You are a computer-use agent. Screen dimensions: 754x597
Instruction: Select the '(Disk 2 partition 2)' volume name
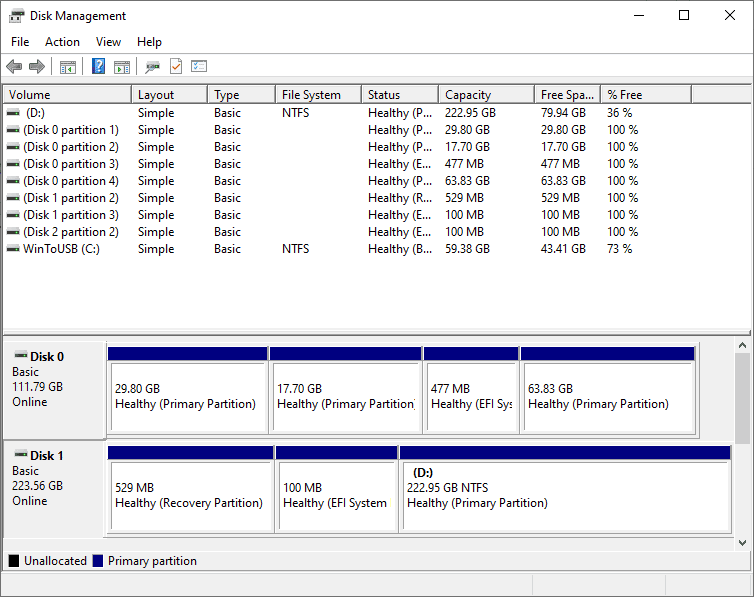tap(71, 232)
